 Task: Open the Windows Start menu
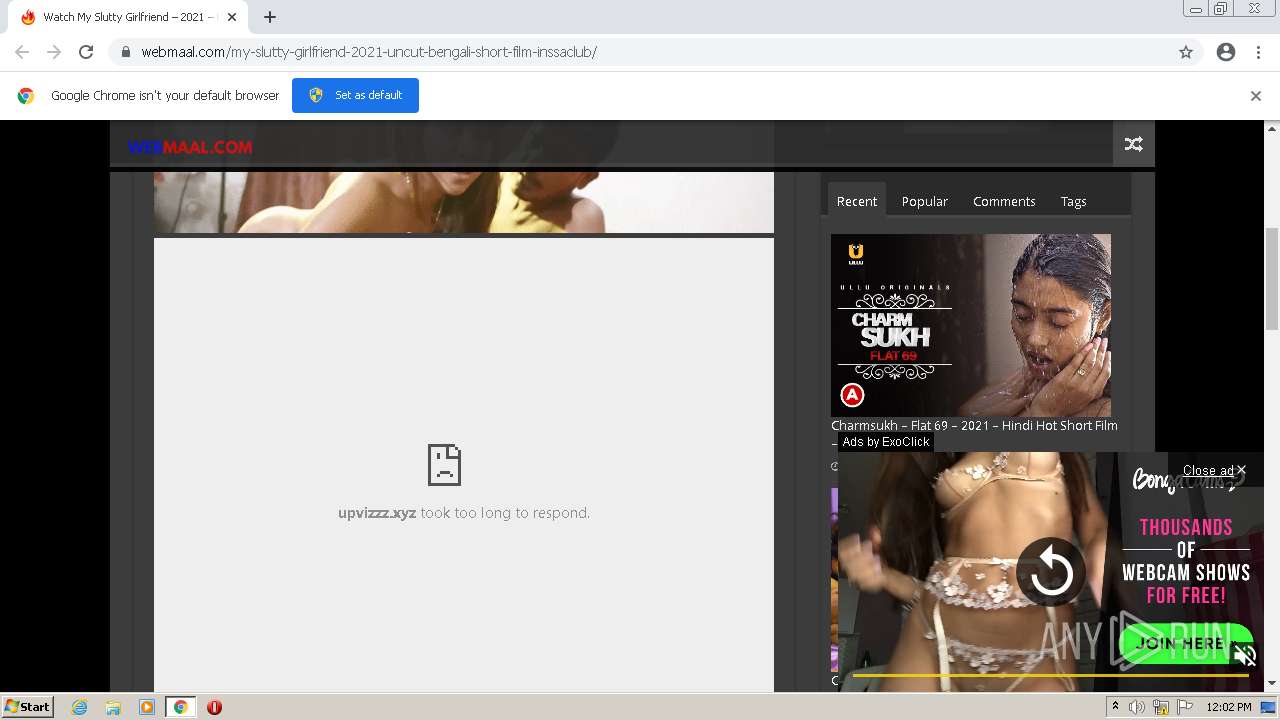(x=28, y=706)
